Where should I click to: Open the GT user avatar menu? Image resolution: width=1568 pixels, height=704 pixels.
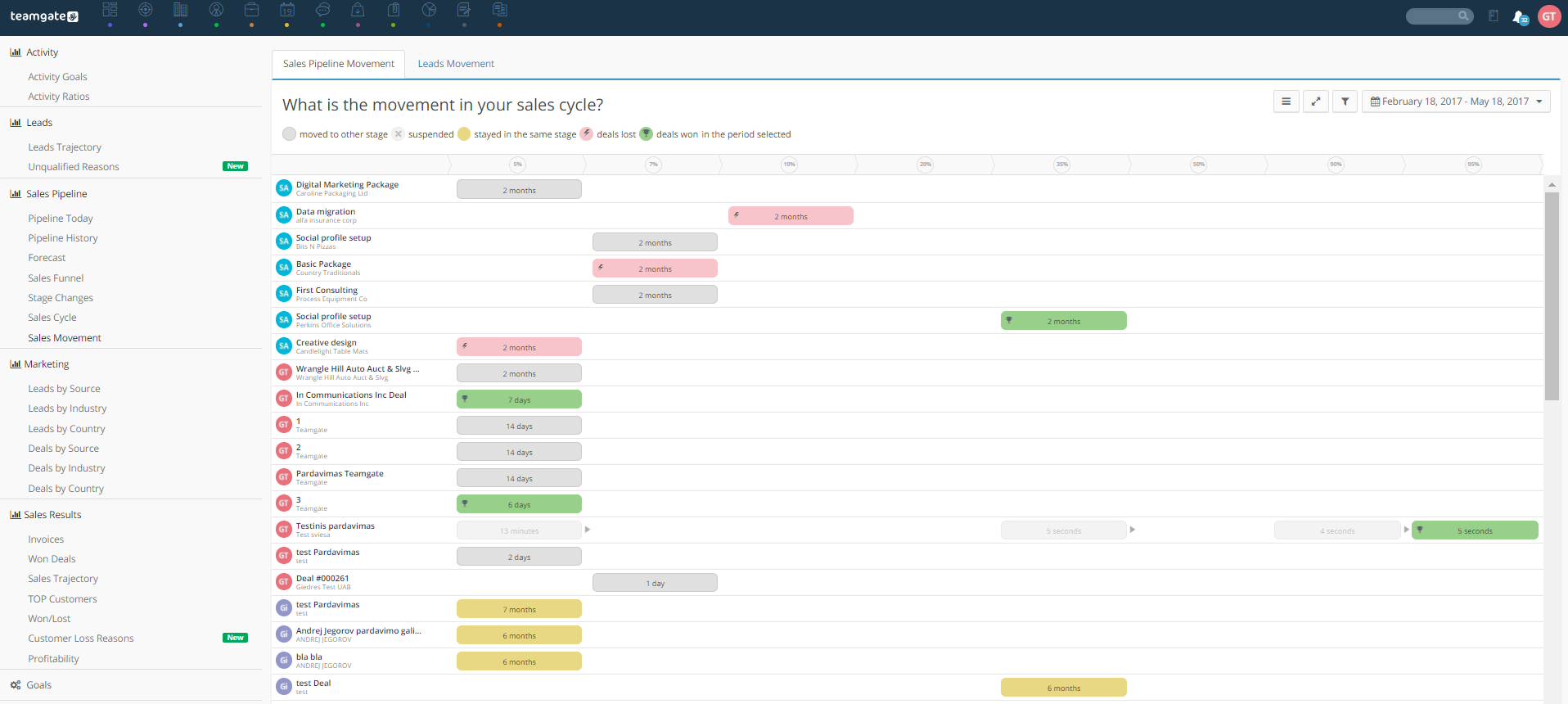(1548, 16)
